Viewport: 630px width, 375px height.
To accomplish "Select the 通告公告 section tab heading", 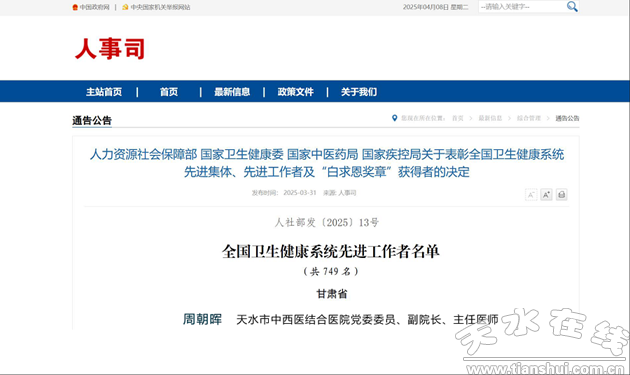I will (92, 120).
